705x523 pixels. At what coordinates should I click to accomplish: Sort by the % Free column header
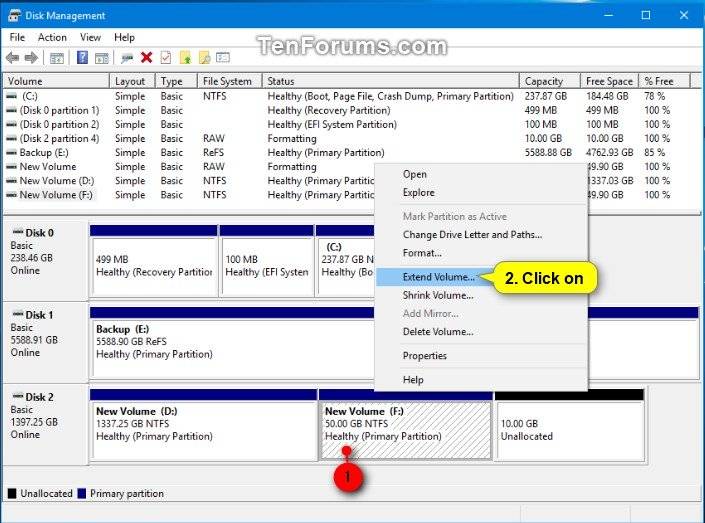point(664,81)
